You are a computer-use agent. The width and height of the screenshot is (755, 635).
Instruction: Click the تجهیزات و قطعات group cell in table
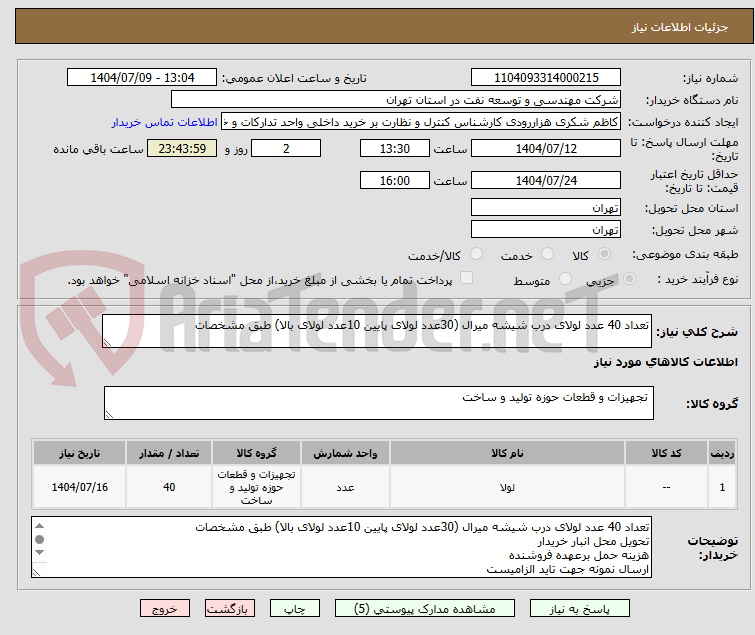point(256,487)
